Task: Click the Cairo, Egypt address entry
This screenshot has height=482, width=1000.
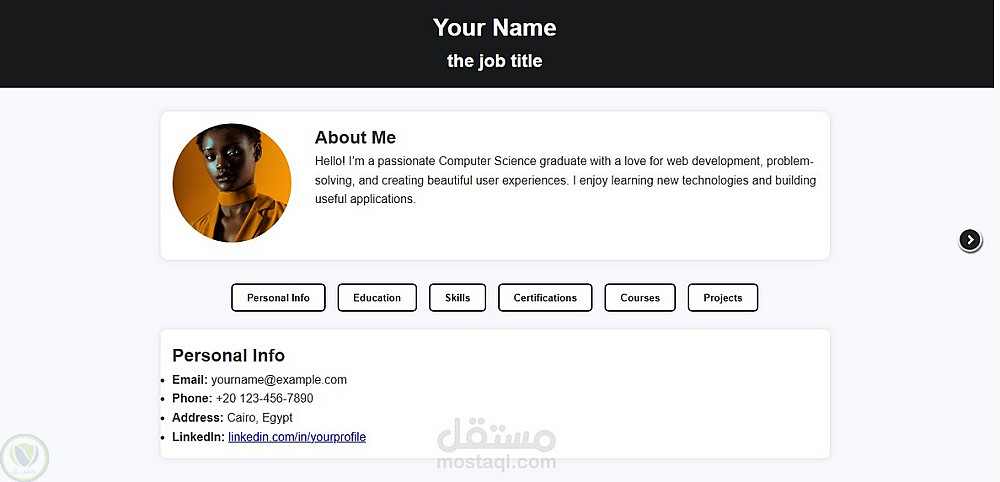Action: [260, 418]
